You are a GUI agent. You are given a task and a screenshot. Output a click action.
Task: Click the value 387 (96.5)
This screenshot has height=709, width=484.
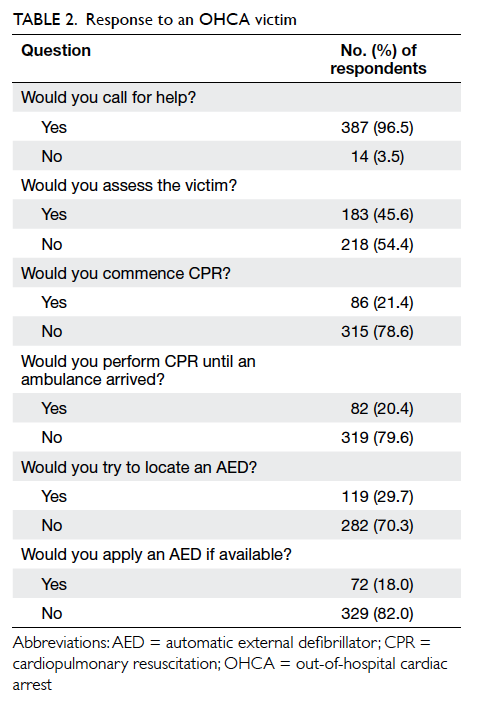tap(377, 127)
